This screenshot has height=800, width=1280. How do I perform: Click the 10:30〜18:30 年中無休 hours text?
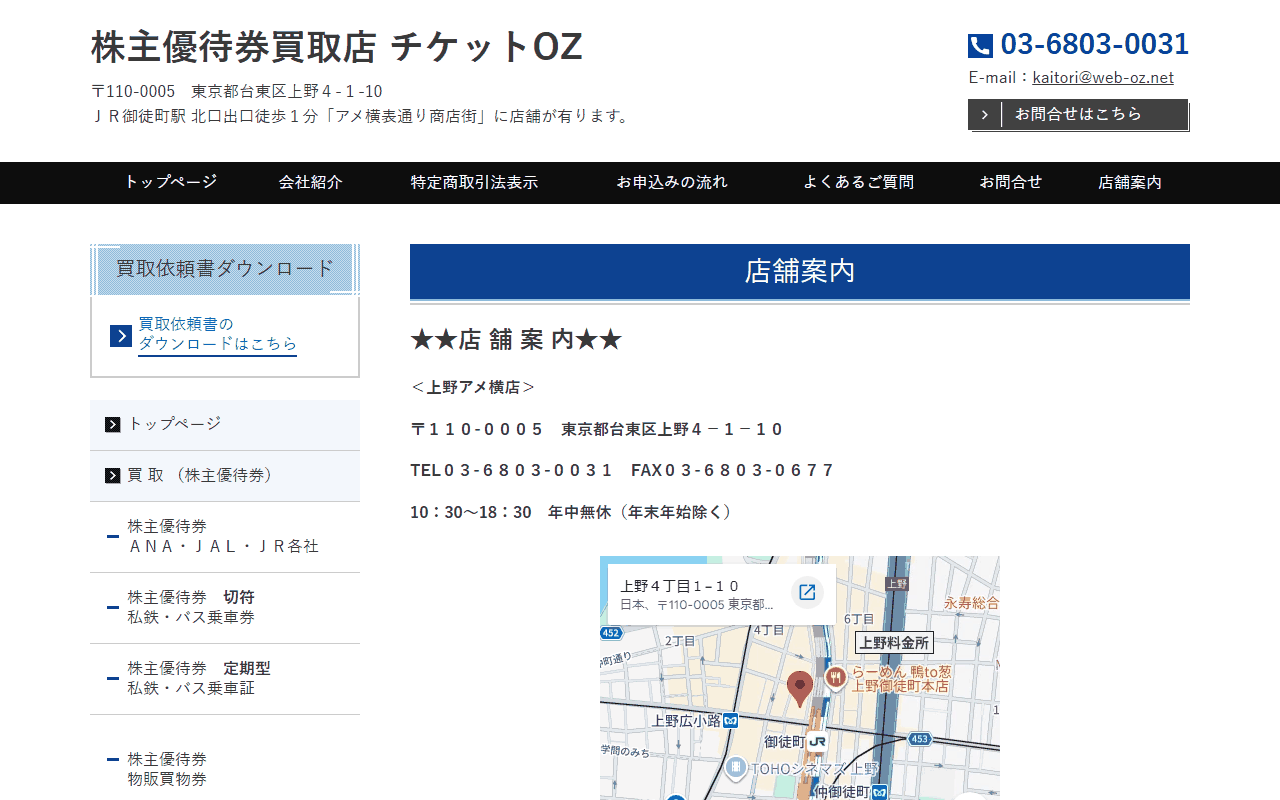click(571, 512)
